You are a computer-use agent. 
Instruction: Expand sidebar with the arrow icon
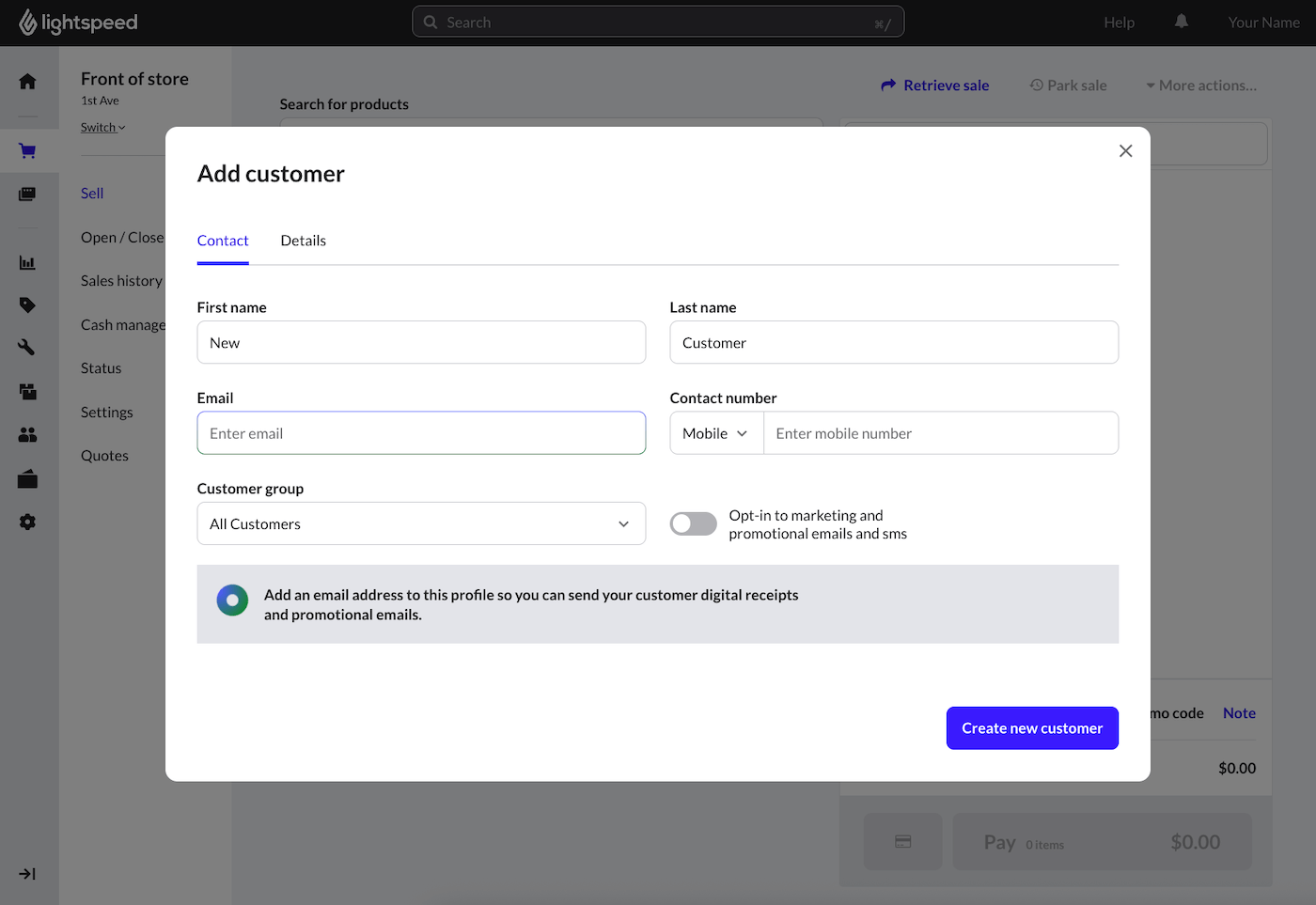27,874
